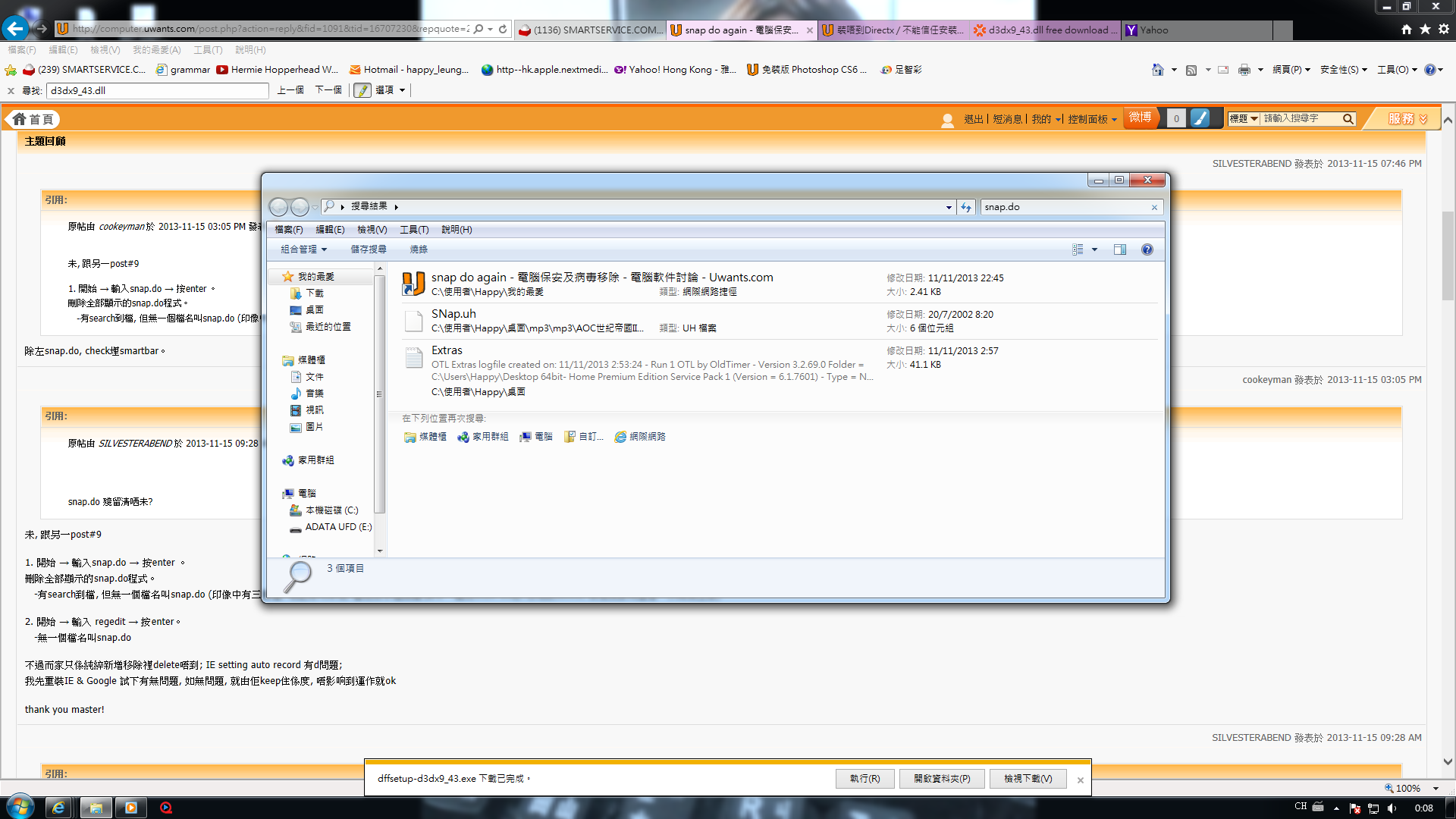1456x819 pixels.
Task: Open IE home icon at top right
Action: click(1407, 29)
